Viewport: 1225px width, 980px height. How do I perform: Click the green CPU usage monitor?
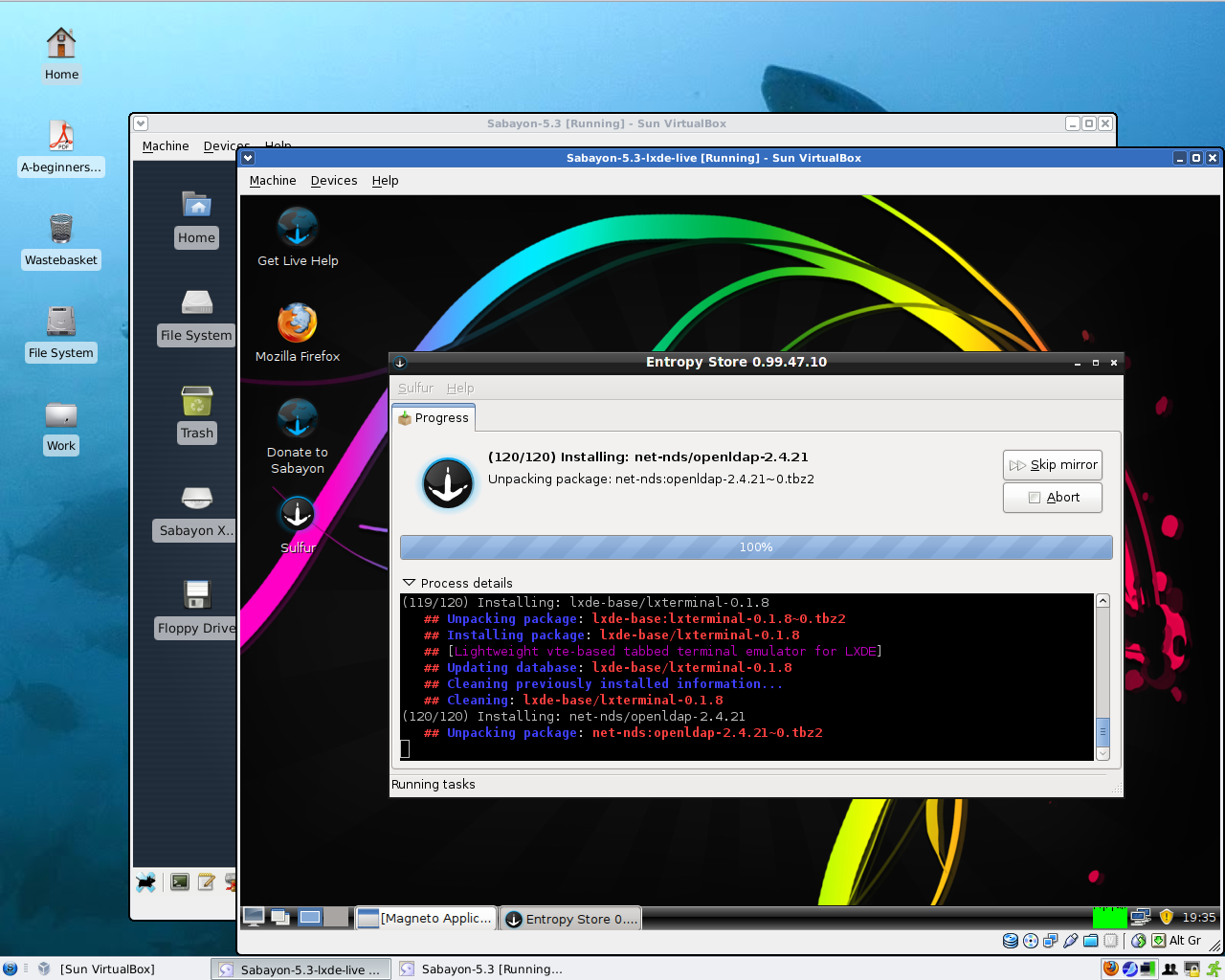click(1109, 917)
